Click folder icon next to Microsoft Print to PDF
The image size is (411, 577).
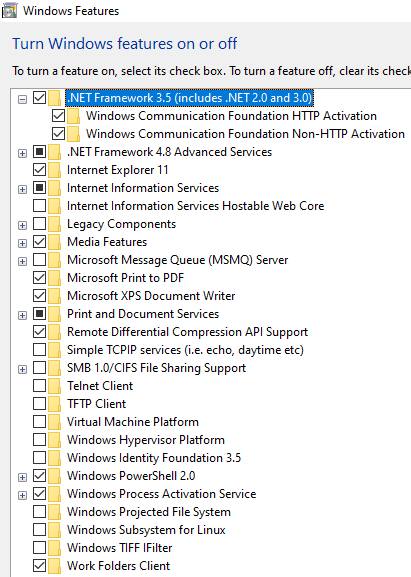click(54, 278)
